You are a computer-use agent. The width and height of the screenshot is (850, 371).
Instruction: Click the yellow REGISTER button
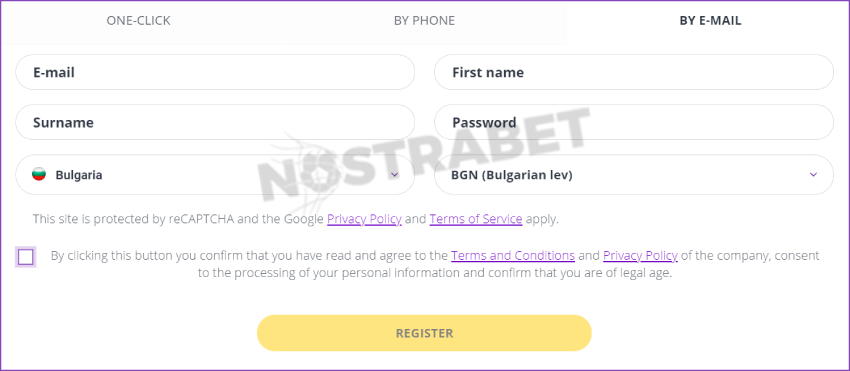point(424,333)
